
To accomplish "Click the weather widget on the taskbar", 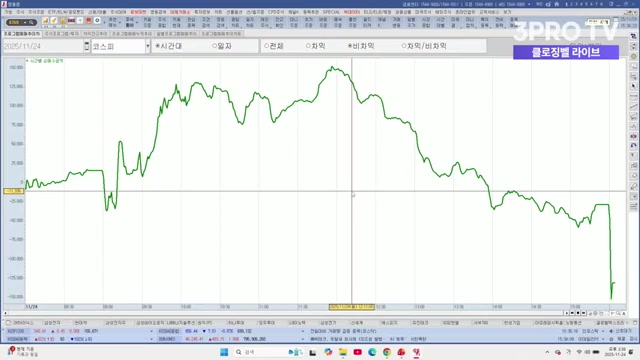I will (22, 352).
